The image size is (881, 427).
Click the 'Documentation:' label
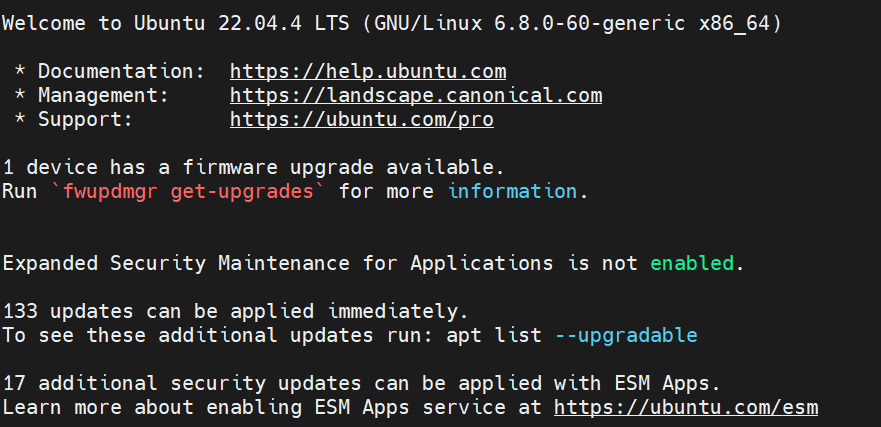(x=121, y=72)
